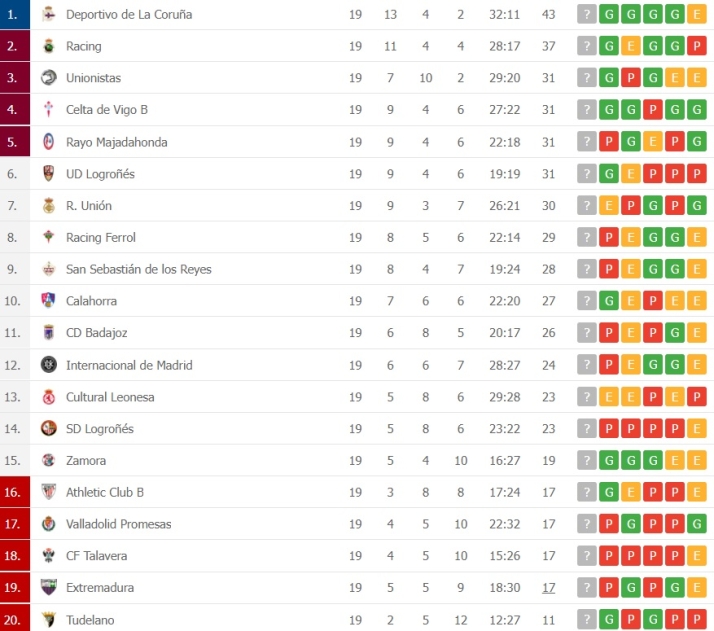Open the UD Logroñés team page

100,174
